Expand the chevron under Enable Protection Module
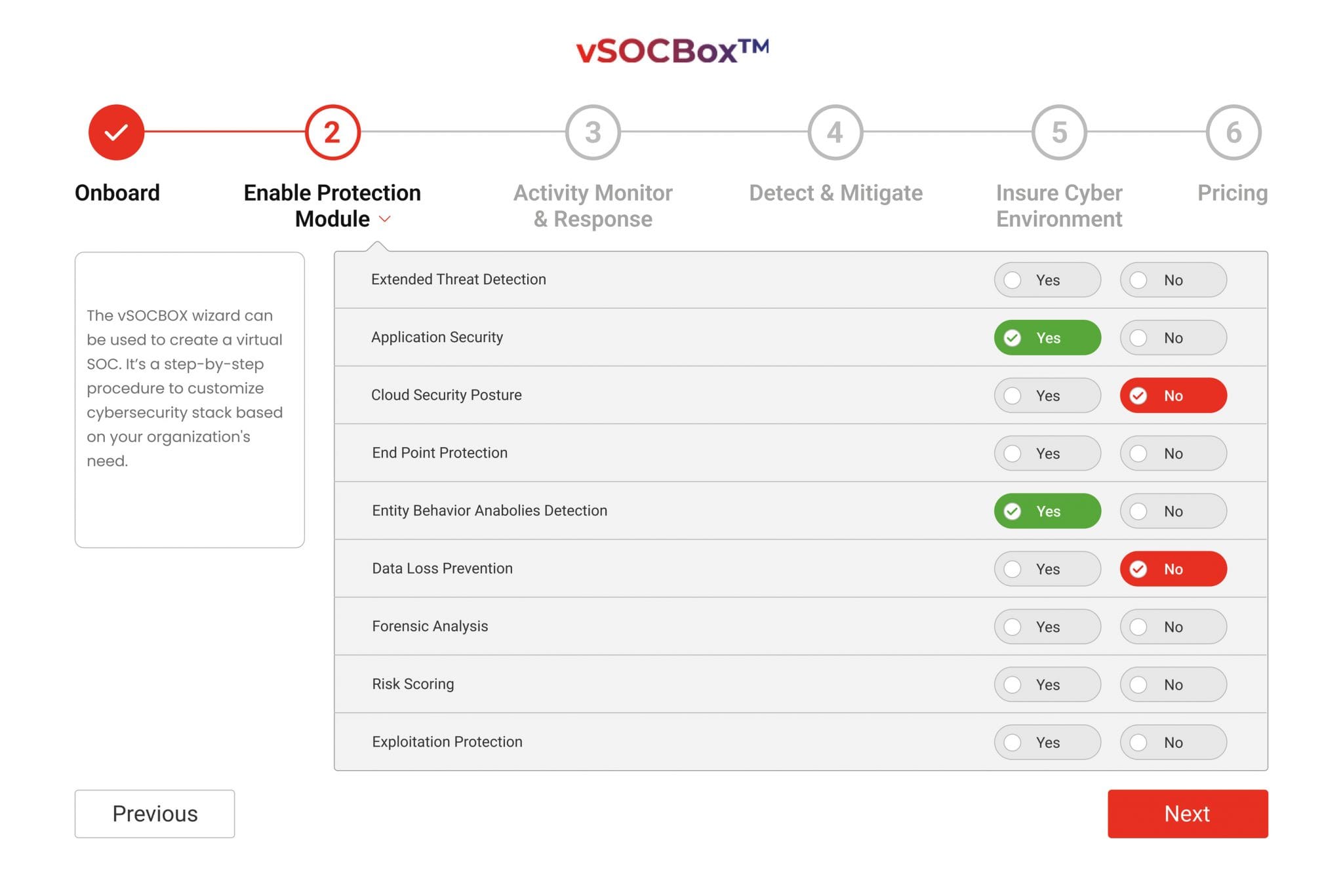This screenshot has height=896, width=1343. click(384, 220)
